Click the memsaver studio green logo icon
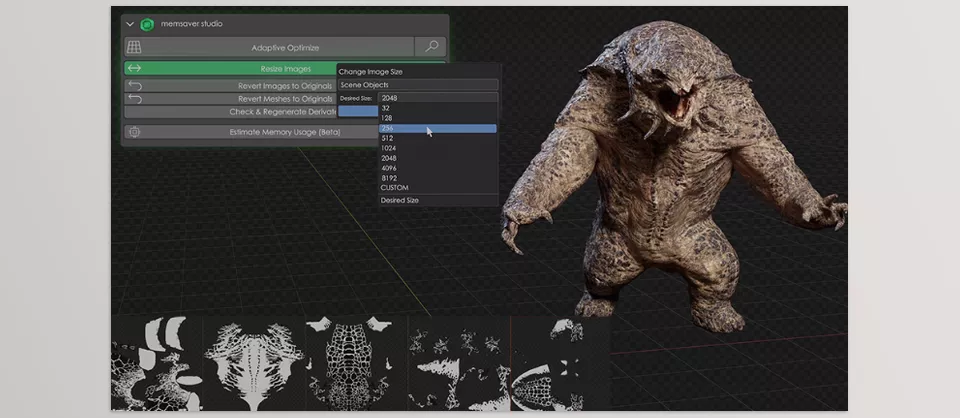 pyautogui.click(x=146, y=23)
